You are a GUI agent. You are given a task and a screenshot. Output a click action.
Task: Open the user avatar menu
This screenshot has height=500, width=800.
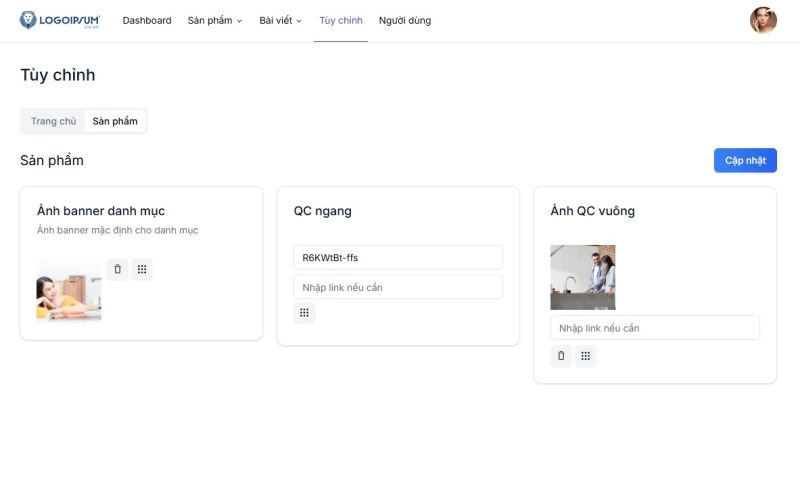(763, 20)
